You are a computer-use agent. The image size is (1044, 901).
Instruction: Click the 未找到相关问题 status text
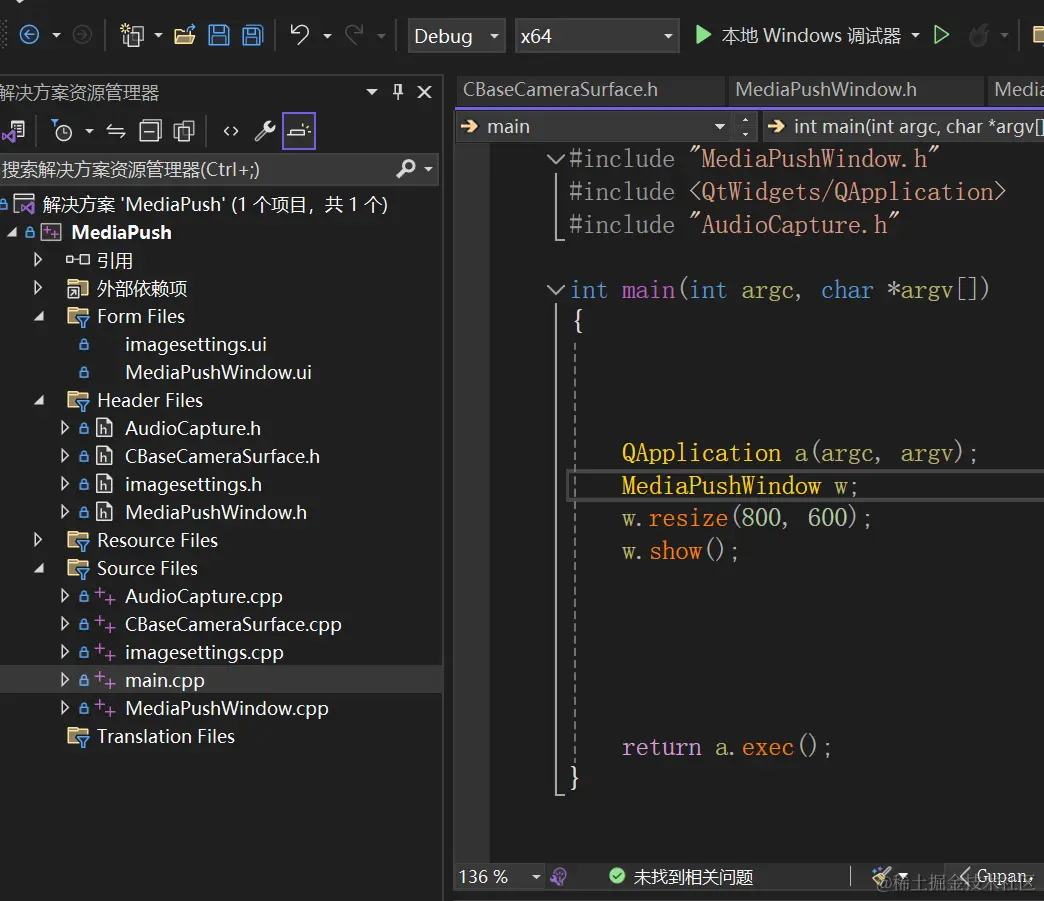(x=693, y=876)
